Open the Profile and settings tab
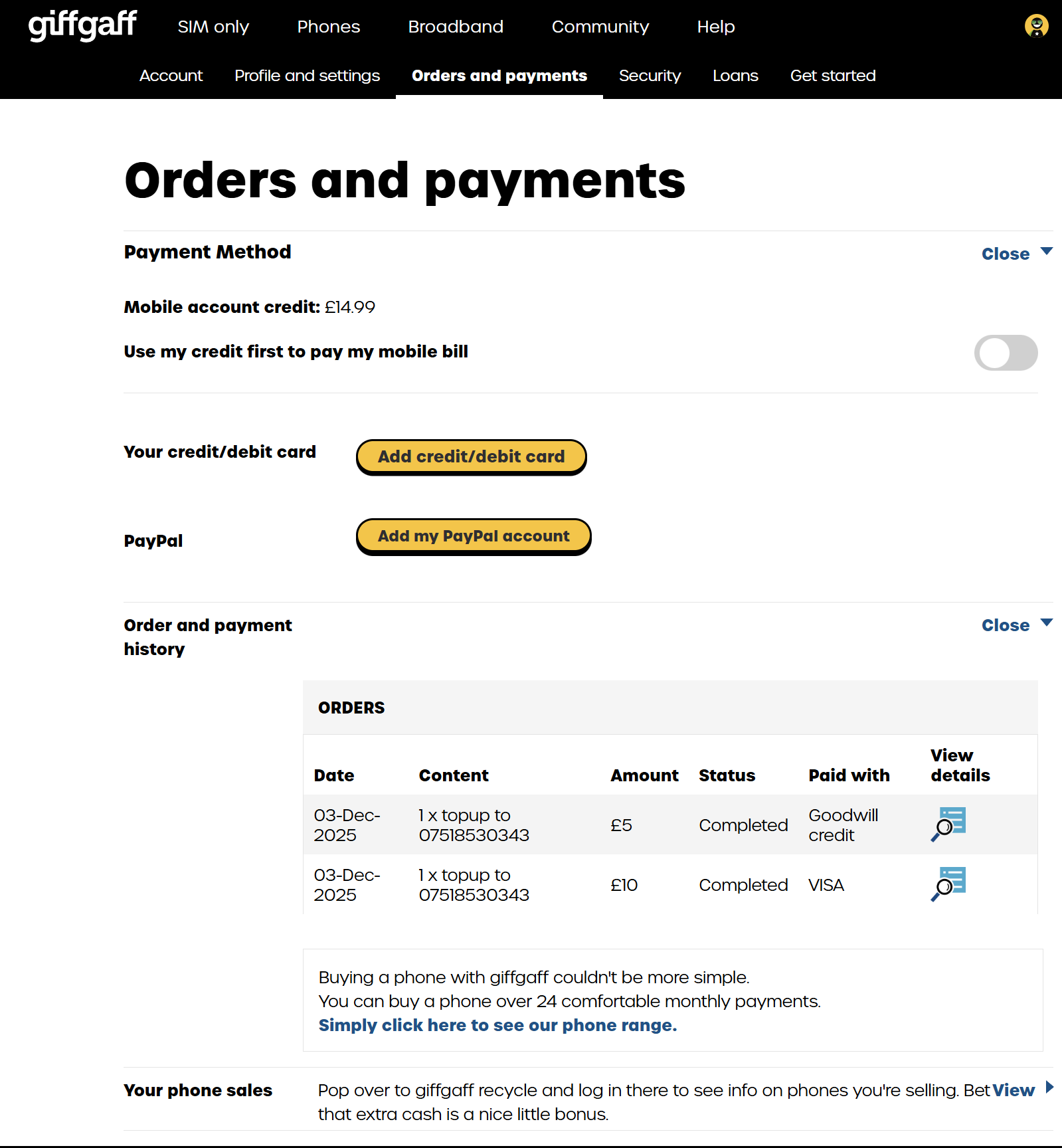The width and height of the screenshot is (1062, 1148). click(x=307, y=76)
